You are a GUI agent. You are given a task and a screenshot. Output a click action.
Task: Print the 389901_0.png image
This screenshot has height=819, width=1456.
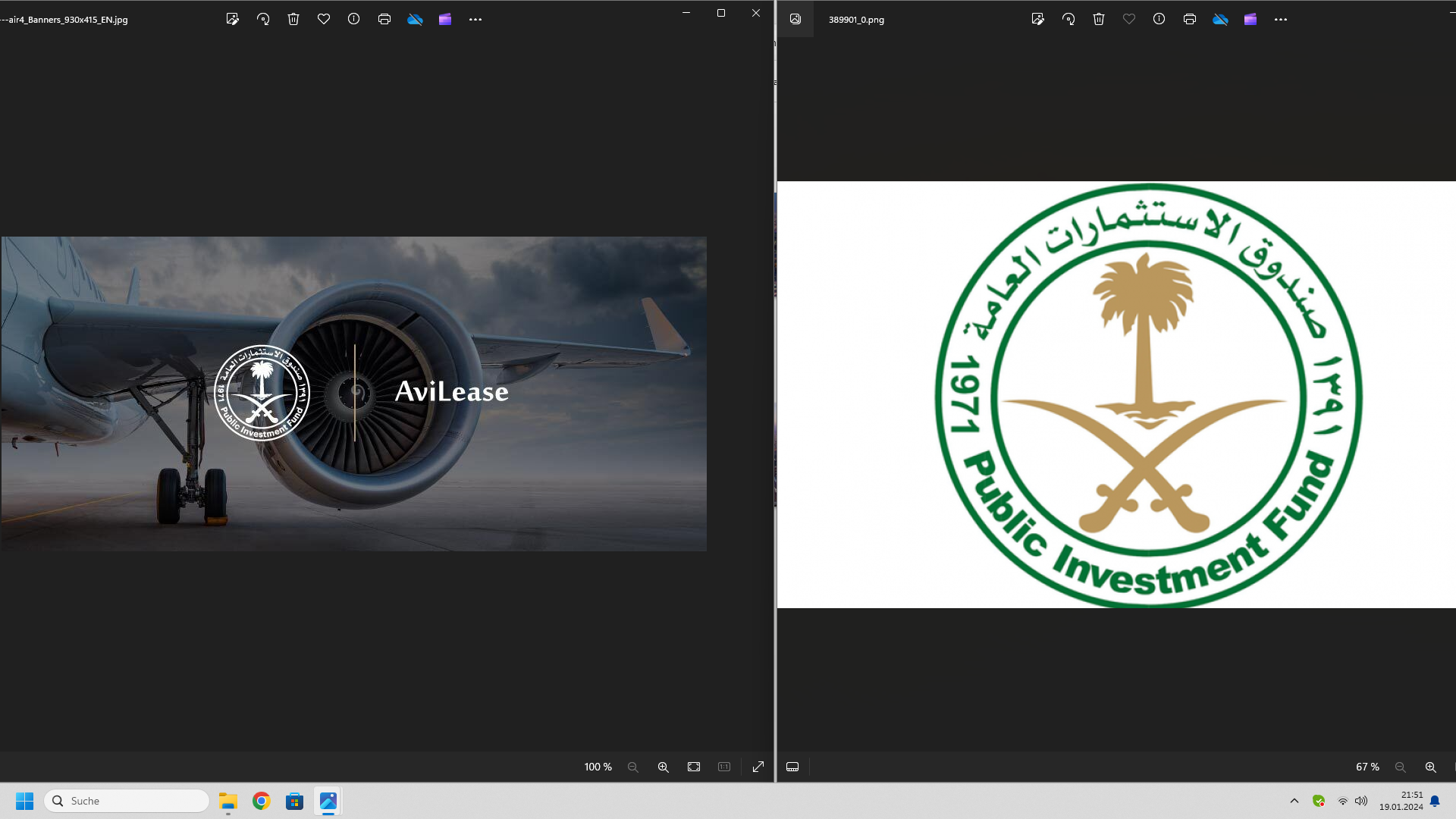[x=1190, y=20]
